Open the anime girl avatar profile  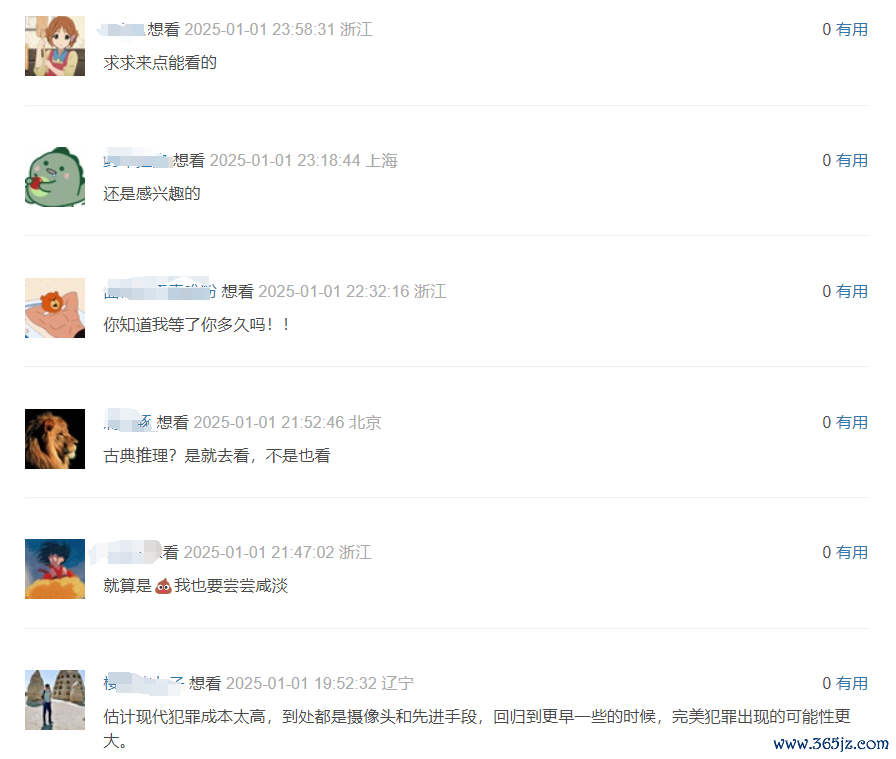(x=55, y=46)
